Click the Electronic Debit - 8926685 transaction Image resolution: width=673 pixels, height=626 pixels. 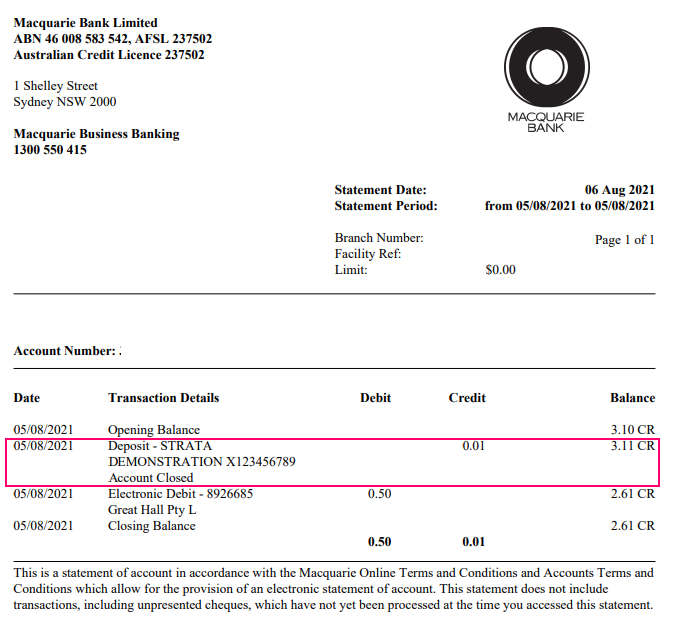pos(180,494)
